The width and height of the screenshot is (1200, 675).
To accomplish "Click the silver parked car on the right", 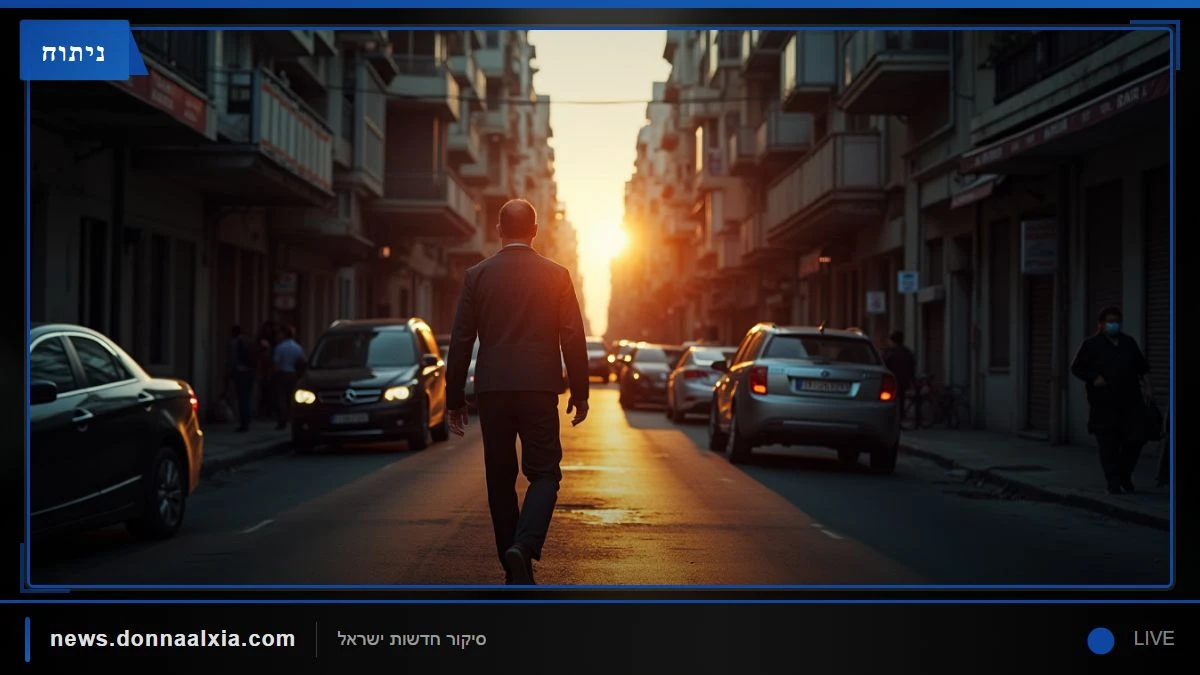I will 806,395.
